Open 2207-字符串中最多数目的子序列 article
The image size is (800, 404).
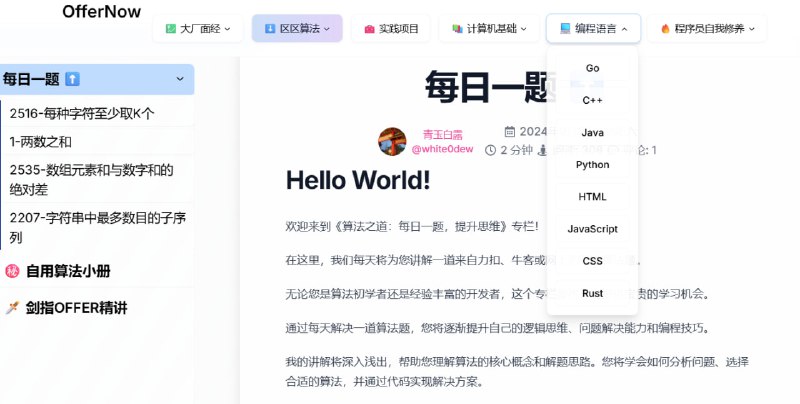(97, 228)
